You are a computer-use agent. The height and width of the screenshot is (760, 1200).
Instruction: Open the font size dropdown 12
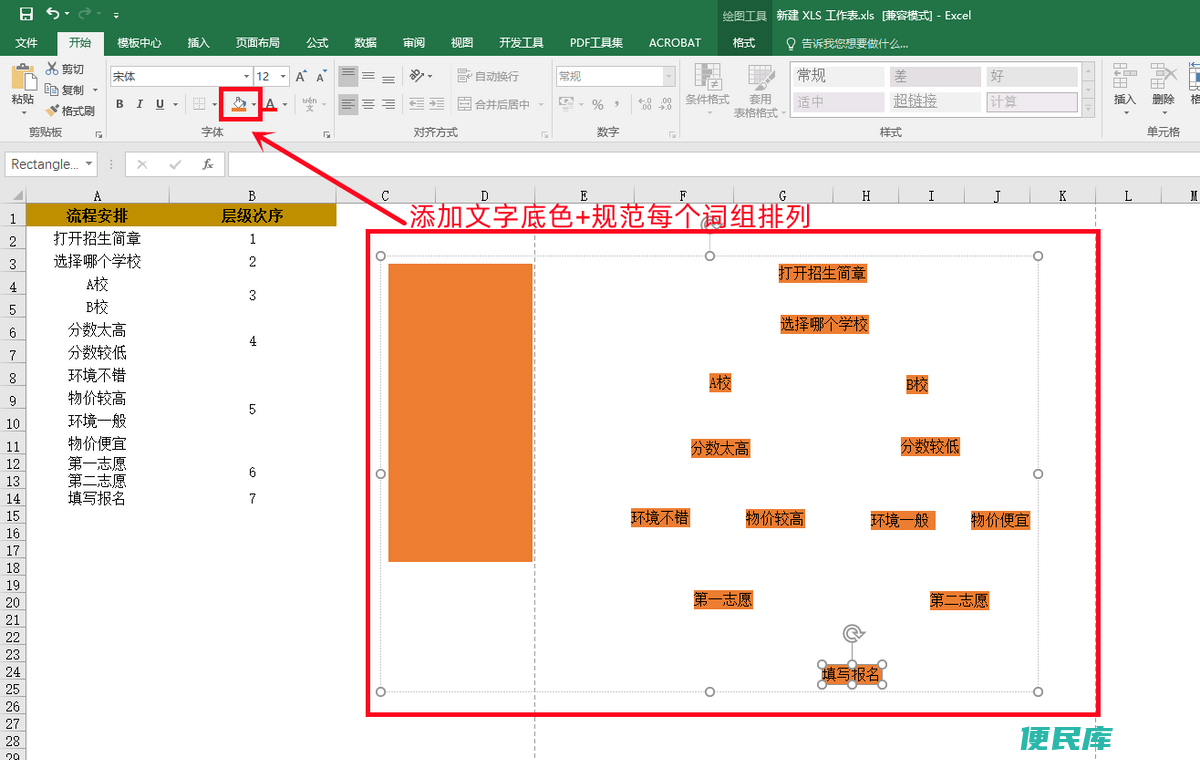[284, 76]
